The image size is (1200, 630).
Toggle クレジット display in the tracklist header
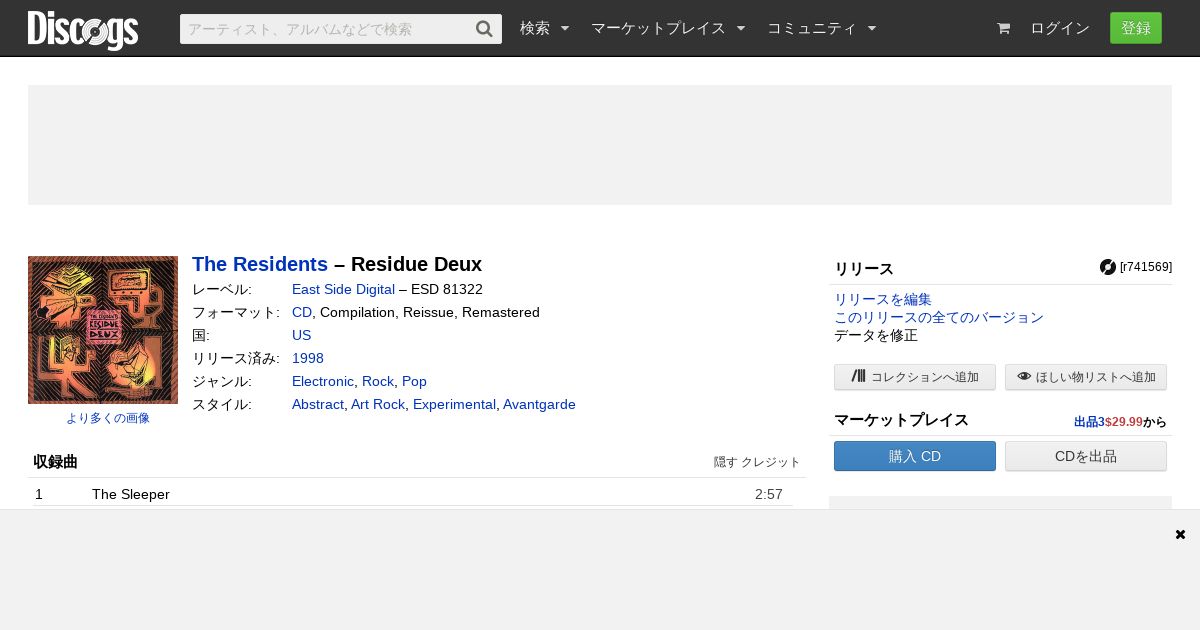coord(771,462)
